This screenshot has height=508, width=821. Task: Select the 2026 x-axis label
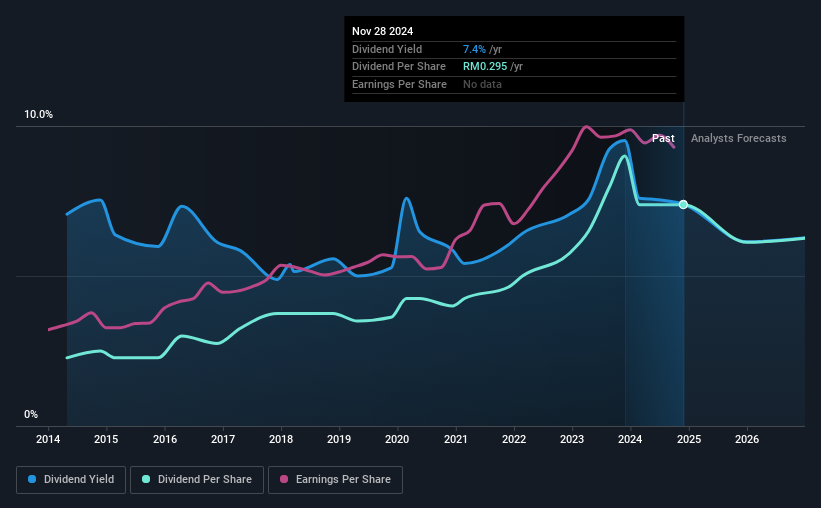pos(747,439)
